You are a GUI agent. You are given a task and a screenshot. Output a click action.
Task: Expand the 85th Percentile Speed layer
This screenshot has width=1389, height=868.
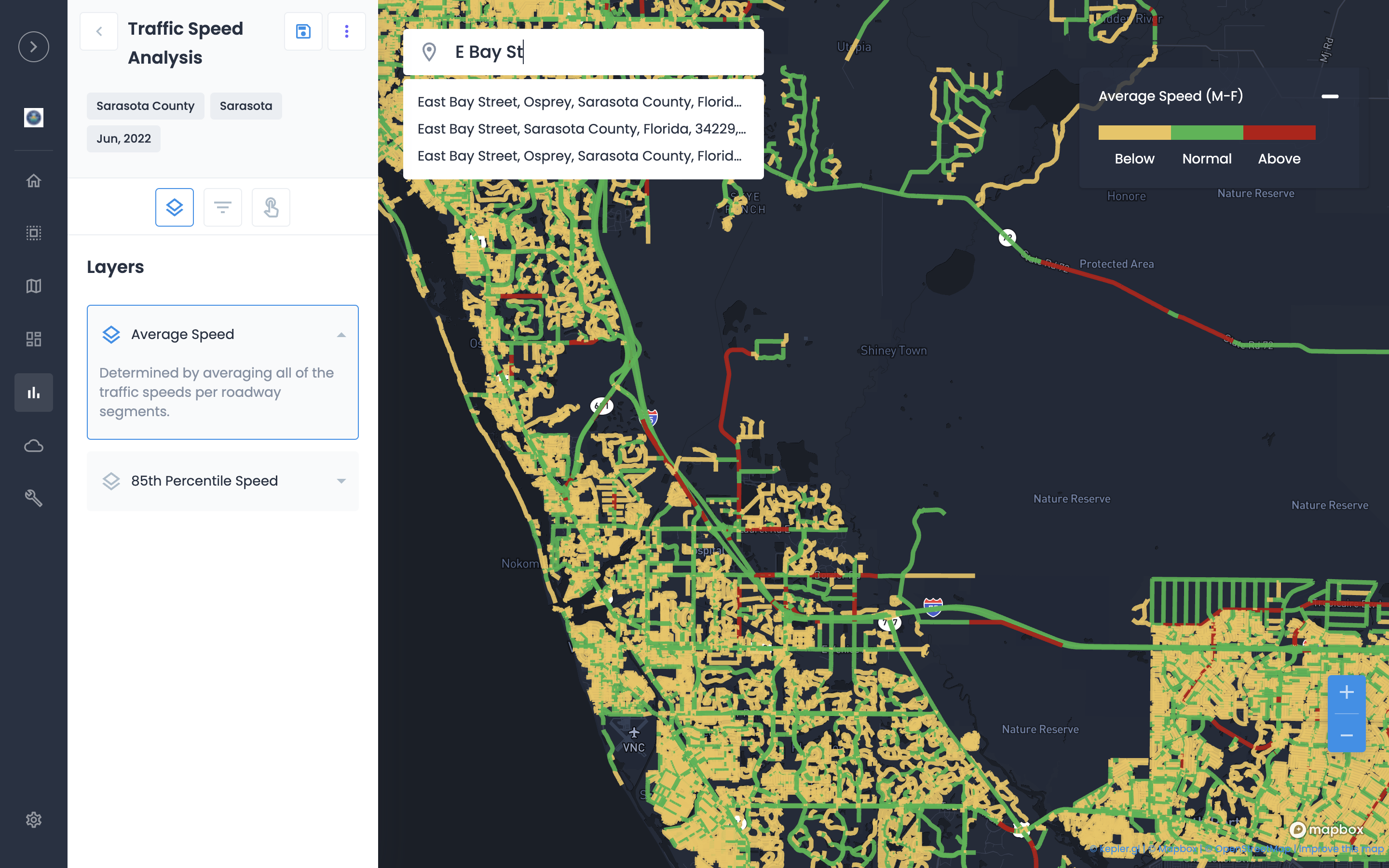click(x=341, y=481)
